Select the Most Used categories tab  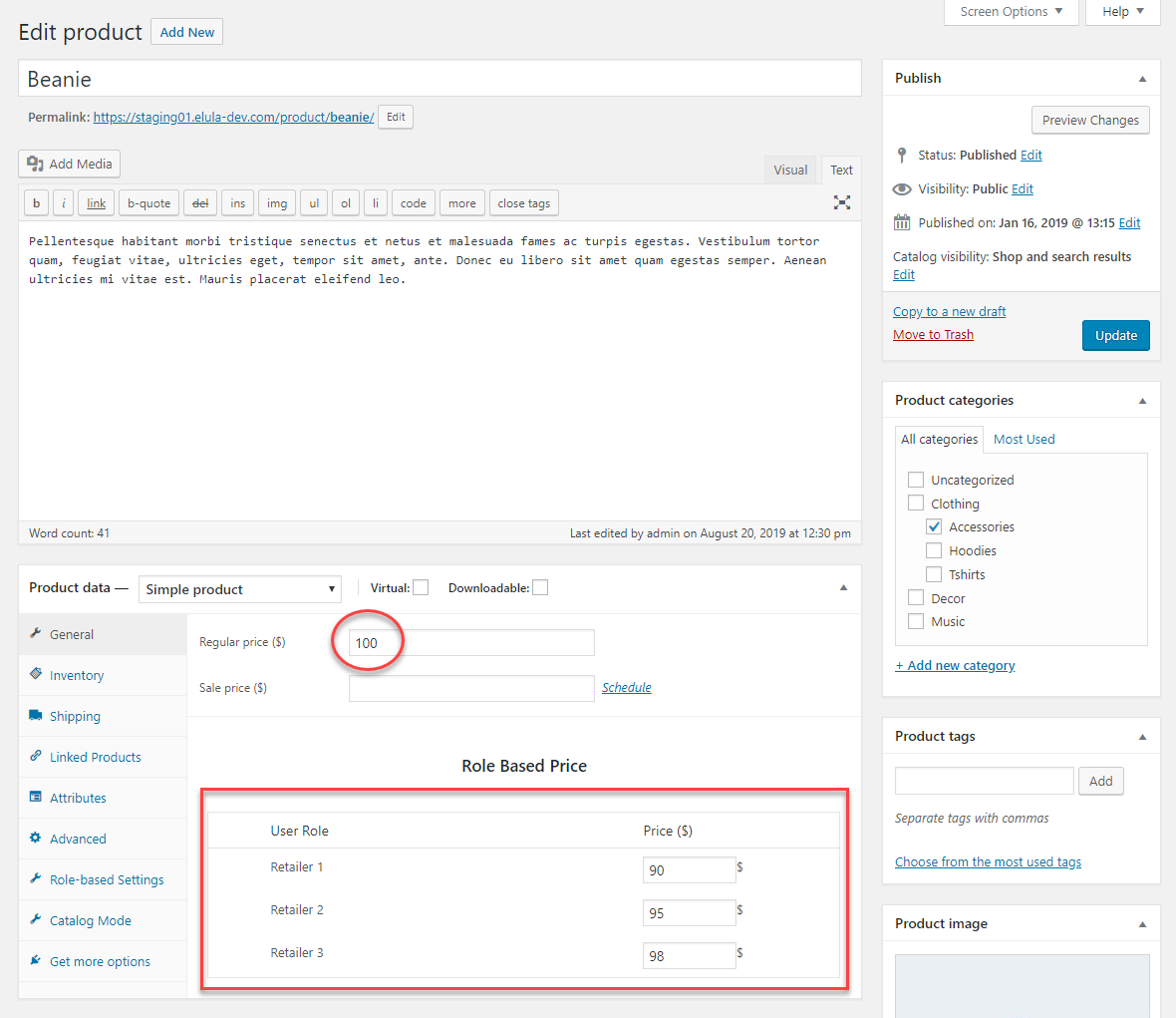tap(1024, 440)
